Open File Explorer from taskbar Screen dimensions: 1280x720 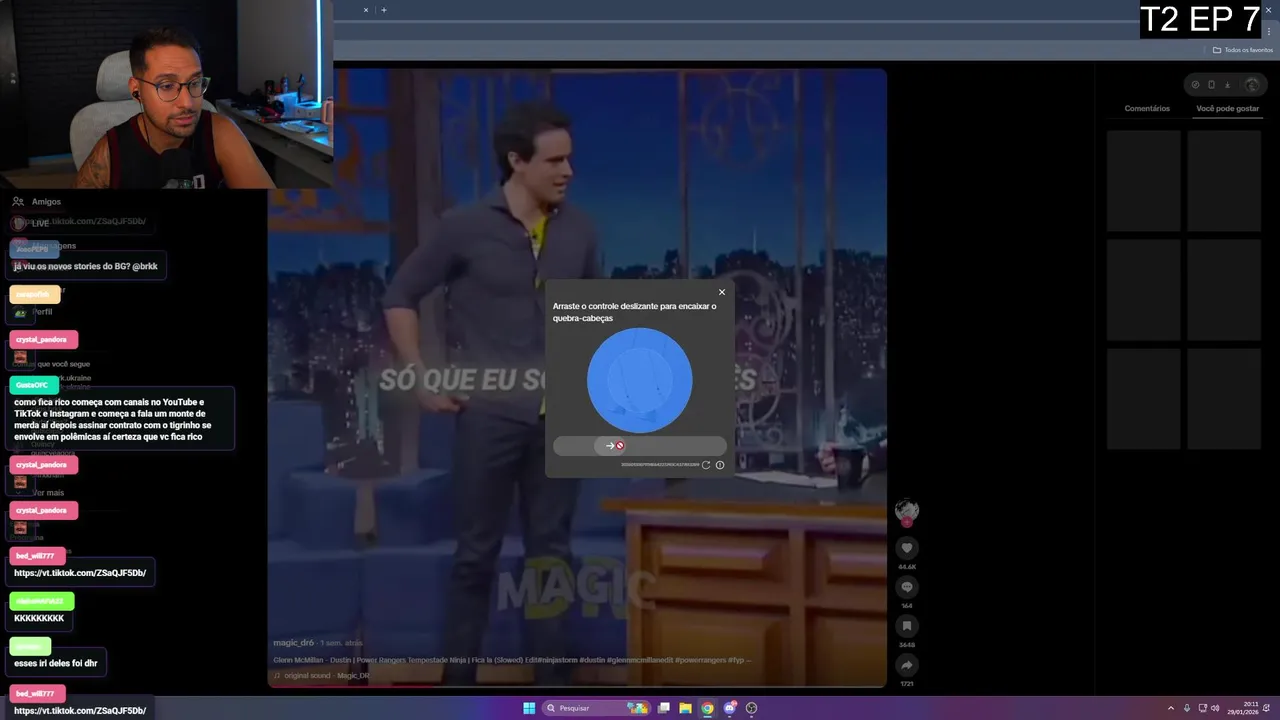tap(685, 708)
